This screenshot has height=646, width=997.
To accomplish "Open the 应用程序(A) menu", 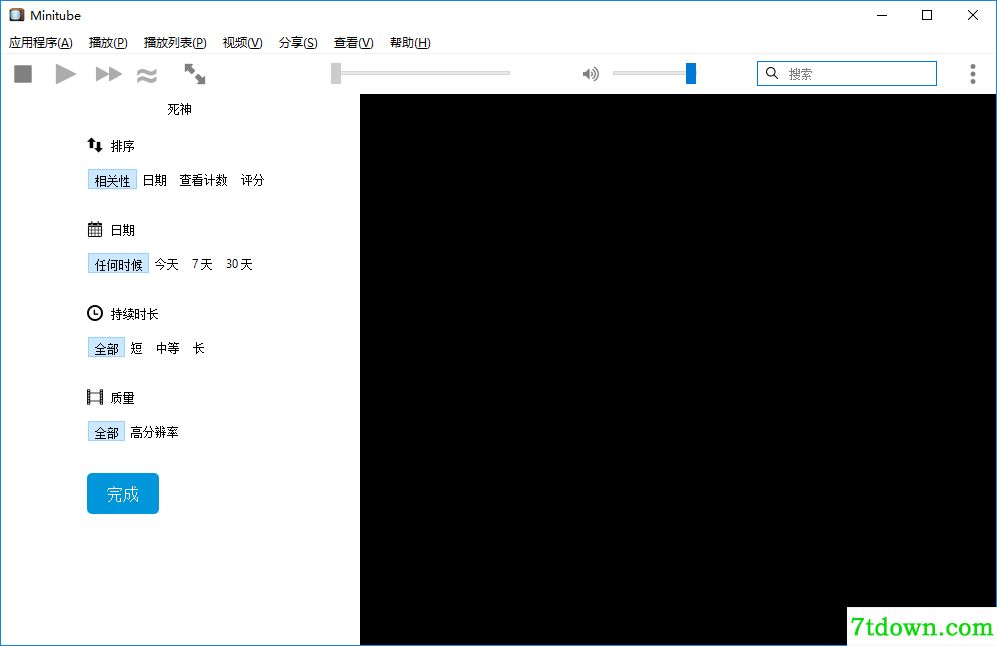I will coord(41,43).
